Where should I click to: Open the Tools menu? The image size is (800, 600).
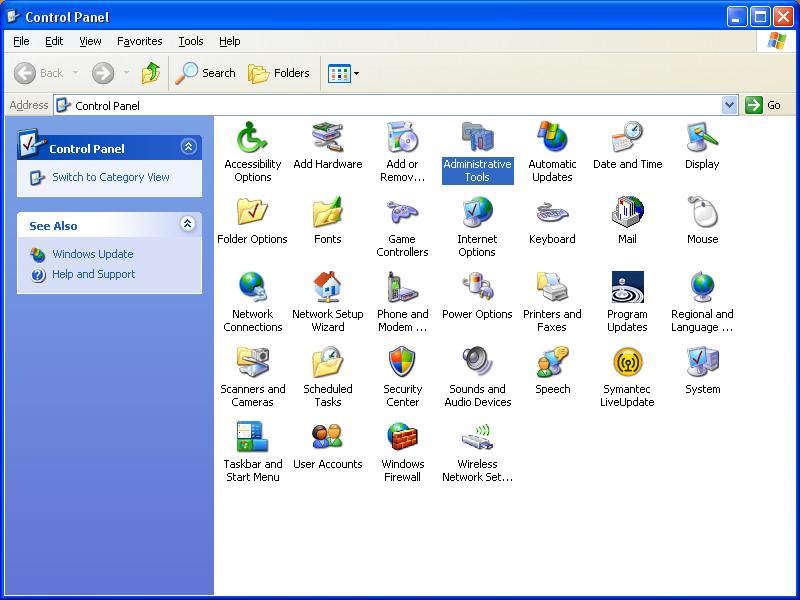coord(191,41)
